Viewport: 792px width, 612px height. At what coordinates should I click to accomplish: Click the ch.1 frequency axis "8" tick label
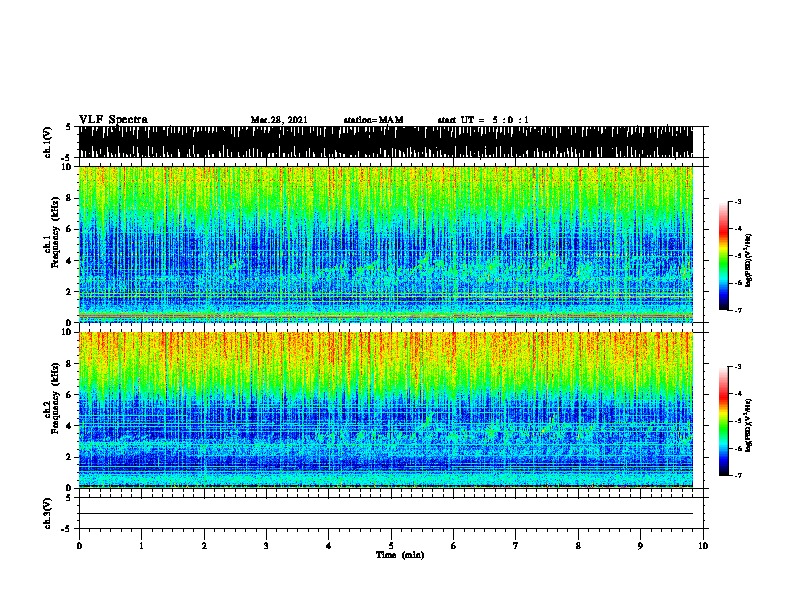(69, 198)
